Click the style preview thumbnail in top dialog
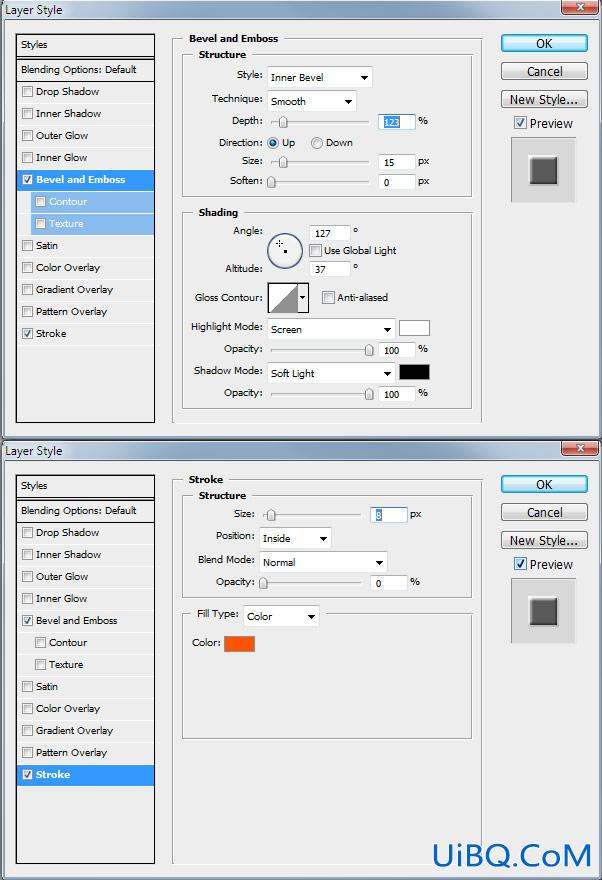The image size is (602, 880). coord(543,170)
